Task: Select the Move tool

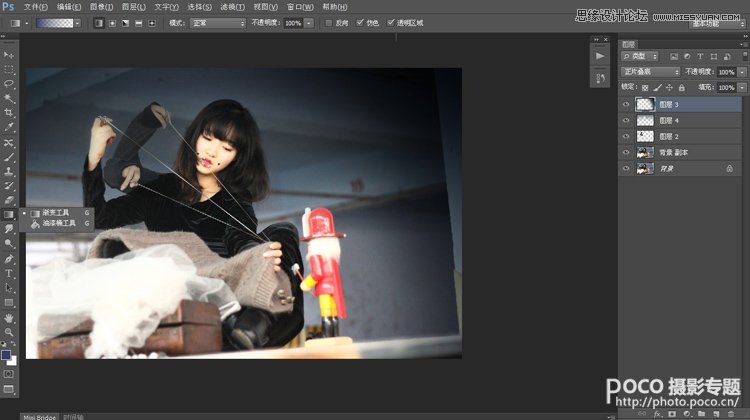Action: [9, 55]
